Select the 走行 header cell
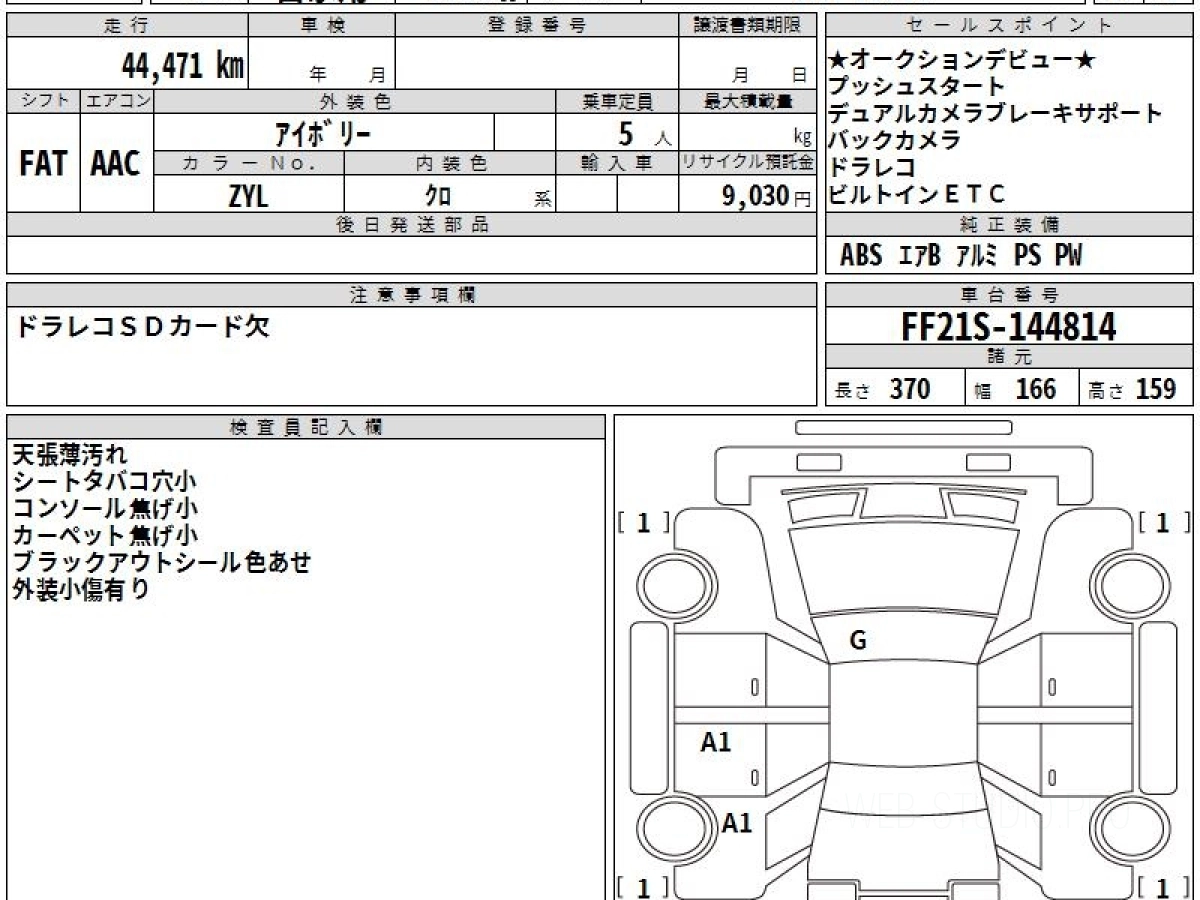1200x900 pixels. pyautogui.click(x=127, y=26)
